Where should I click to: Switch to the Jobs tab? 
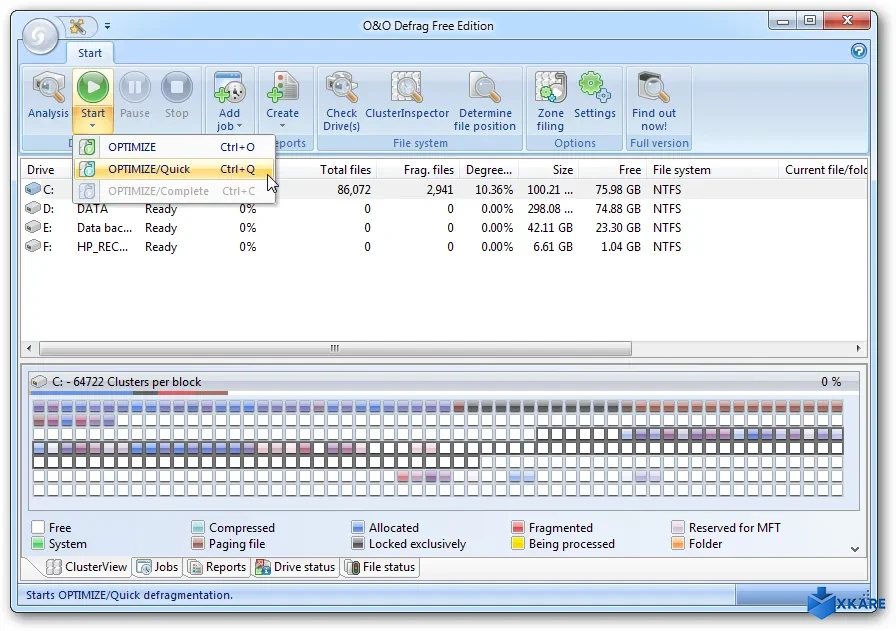[x=158, y=567]
